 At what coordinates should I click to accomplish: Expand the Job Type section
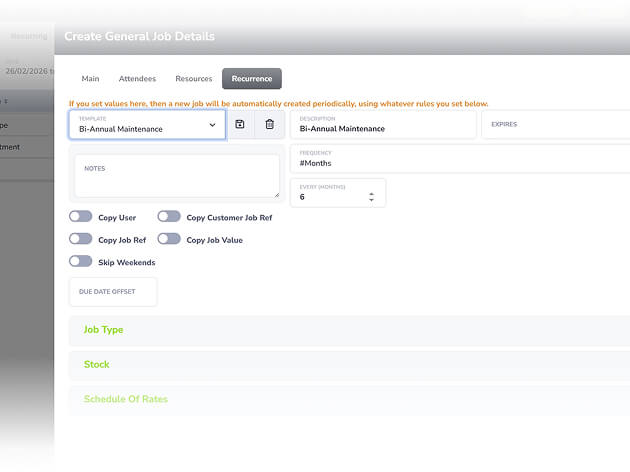pyautogui.click(x=349, y=330)
